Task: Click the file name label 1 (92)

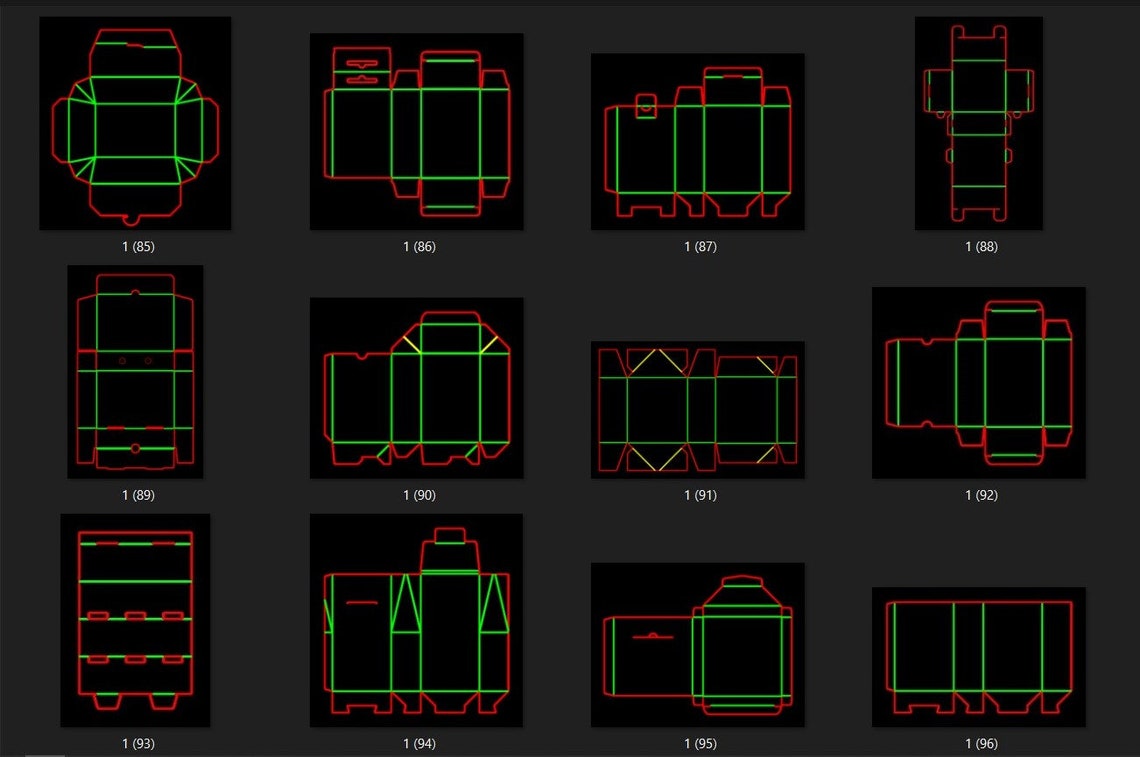Action: point(982,495)
